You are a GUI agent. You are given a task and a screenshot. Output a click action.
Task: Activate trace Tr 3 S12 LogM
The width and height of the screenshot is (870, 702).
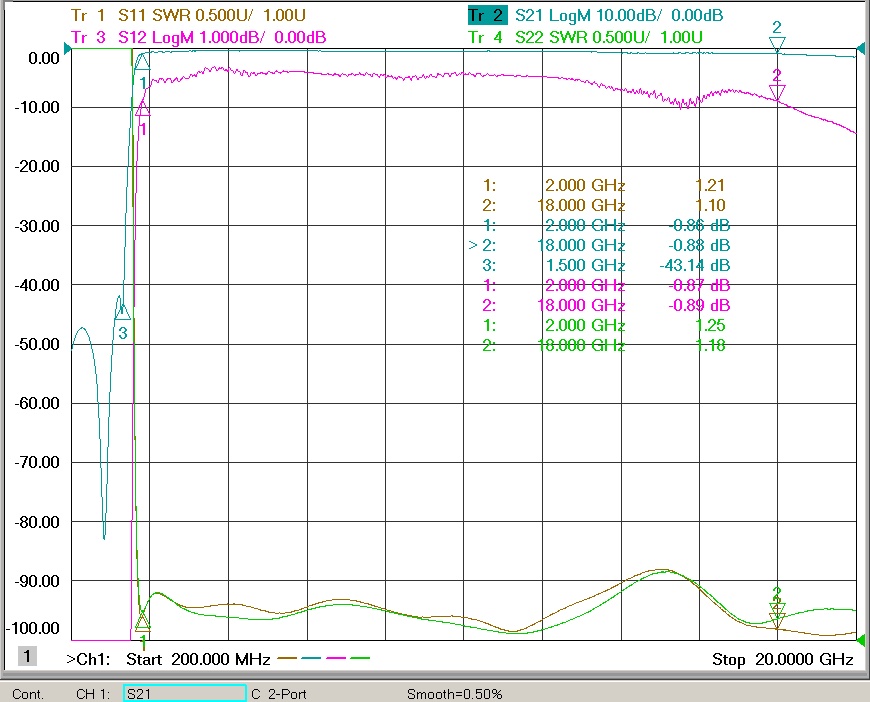(x=200, y=37)
